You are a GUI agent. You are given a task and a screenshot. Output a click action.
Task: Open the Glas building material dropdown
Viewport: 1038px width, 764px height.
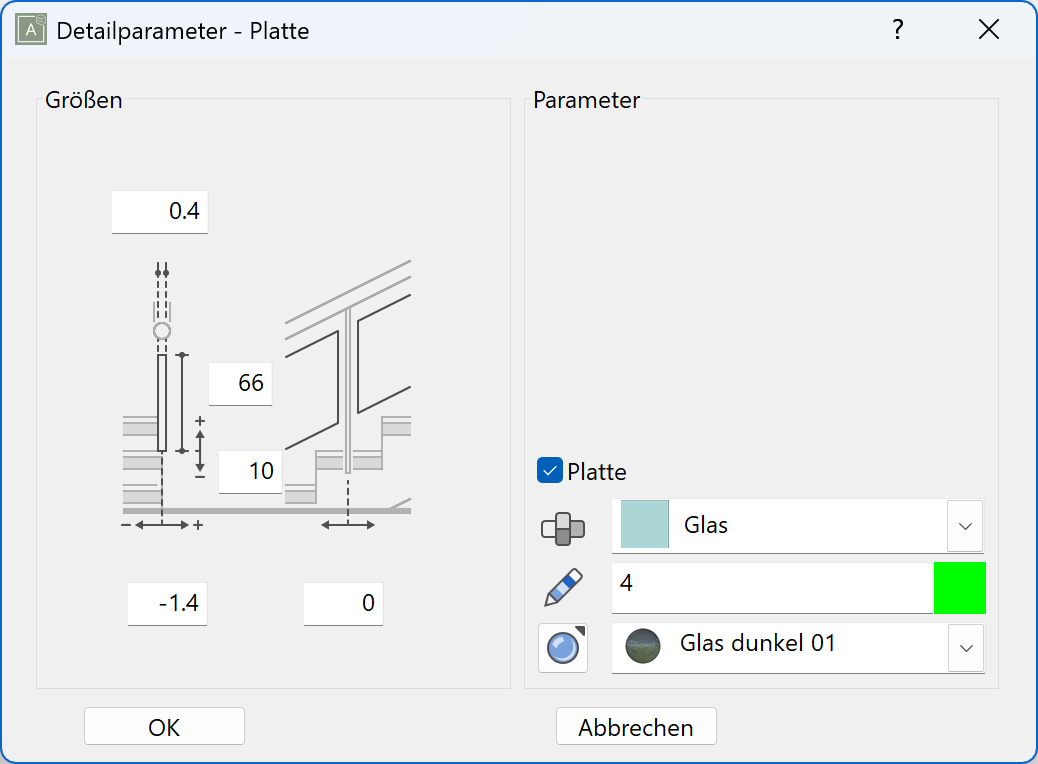(965, 526)
